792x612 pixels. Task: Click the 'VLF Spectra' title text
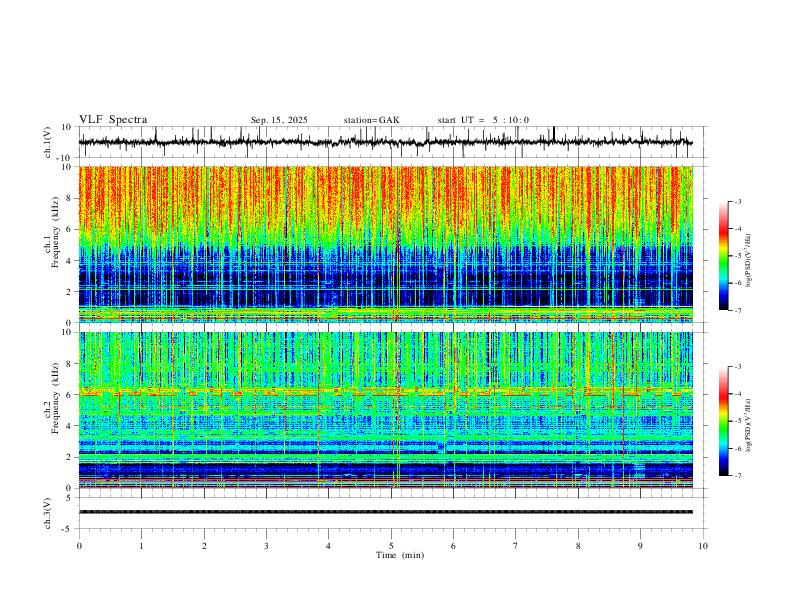point(113,120)
